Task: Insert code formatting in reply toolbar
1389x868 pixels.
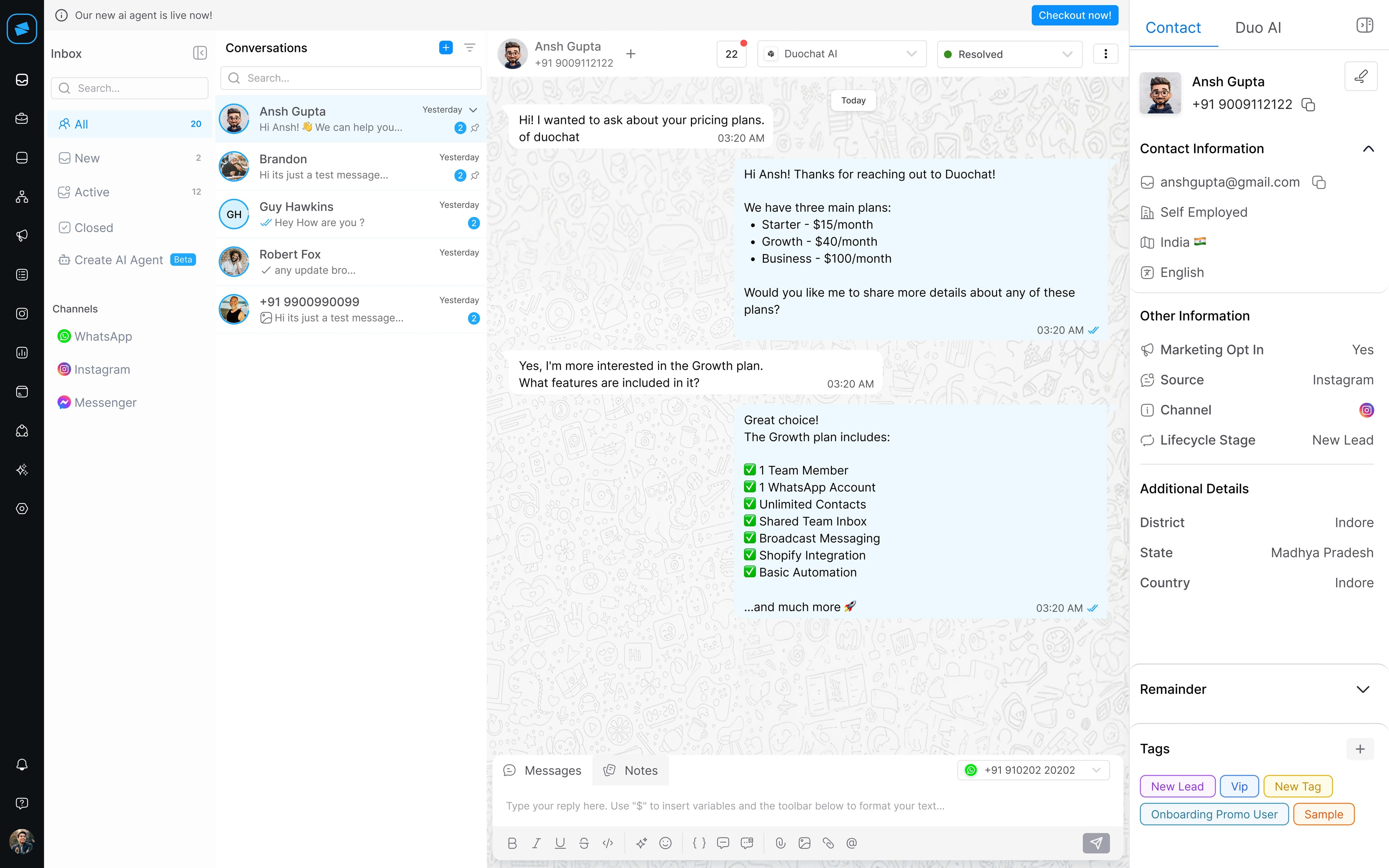Action: click(x=608, y=843)
